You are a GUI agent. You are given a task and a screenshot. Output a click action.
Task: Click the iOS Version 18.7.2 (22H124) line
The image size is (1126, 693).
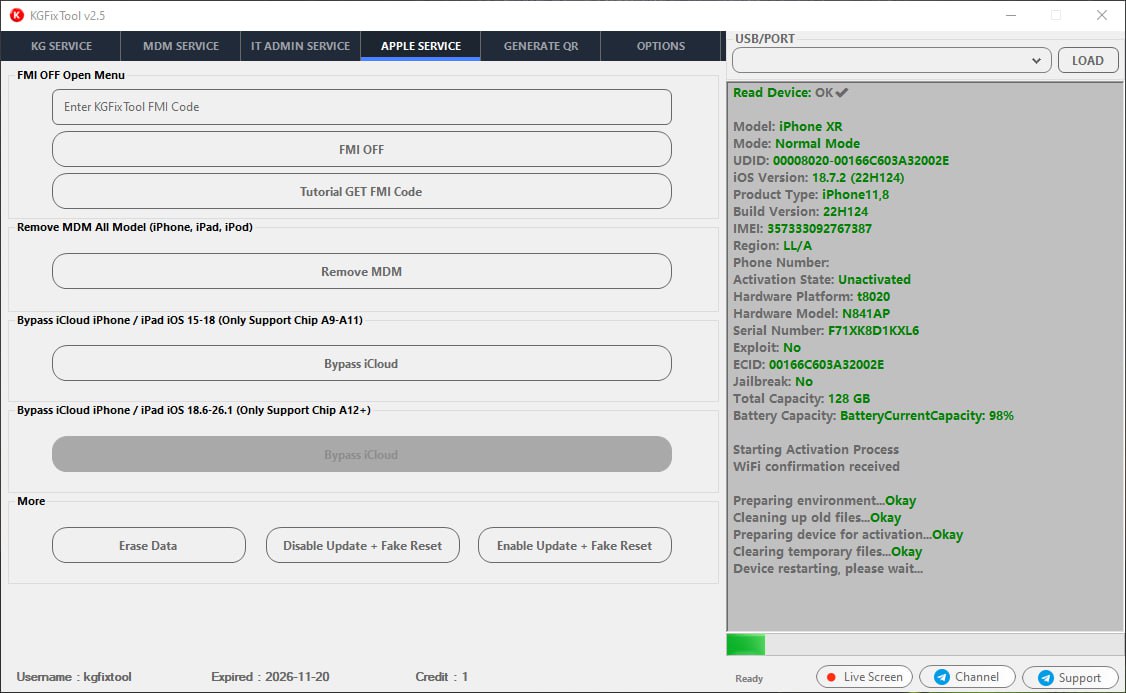pyautogui.click(x=819, y=177)
